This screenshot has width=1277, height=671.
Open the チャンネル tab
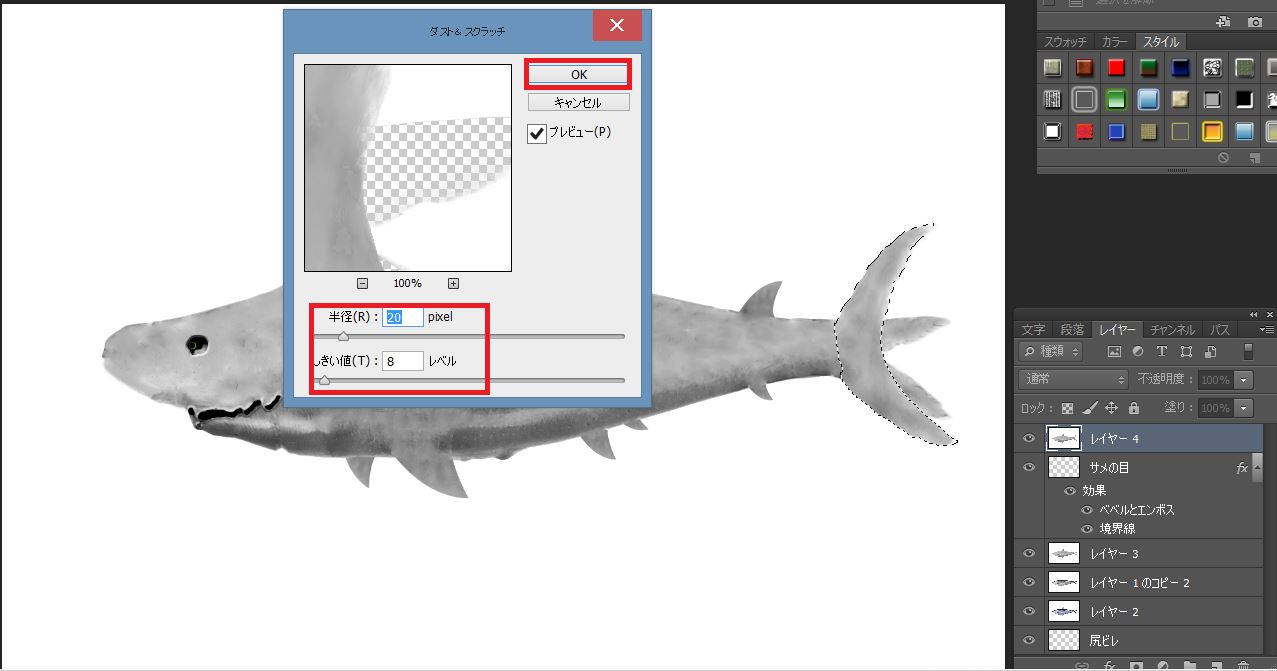coord(1173,329)
